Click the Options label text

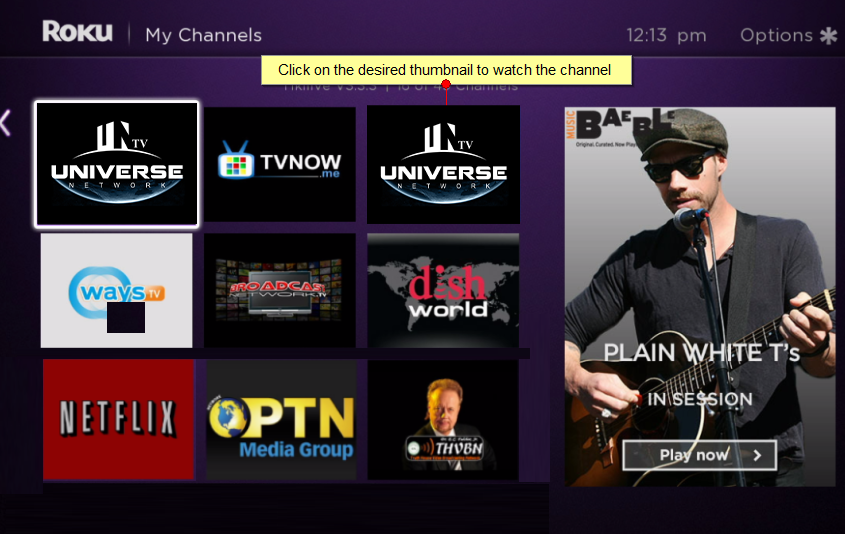(x=777, y=36)
